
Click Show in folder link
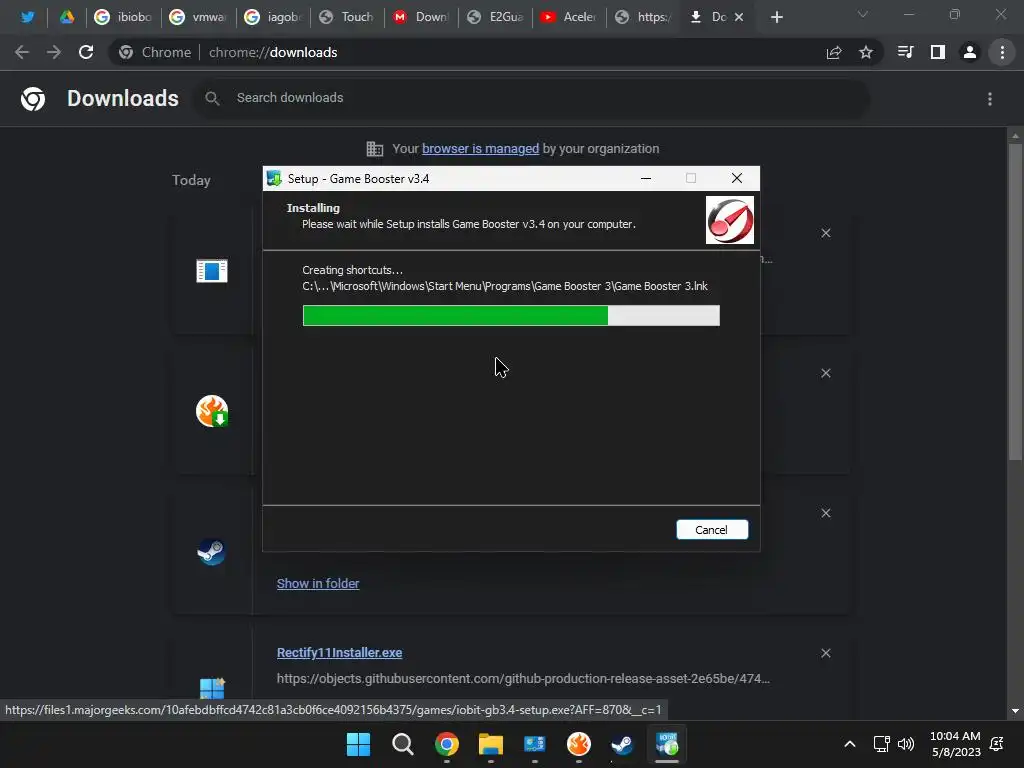[x=318, y=584]
